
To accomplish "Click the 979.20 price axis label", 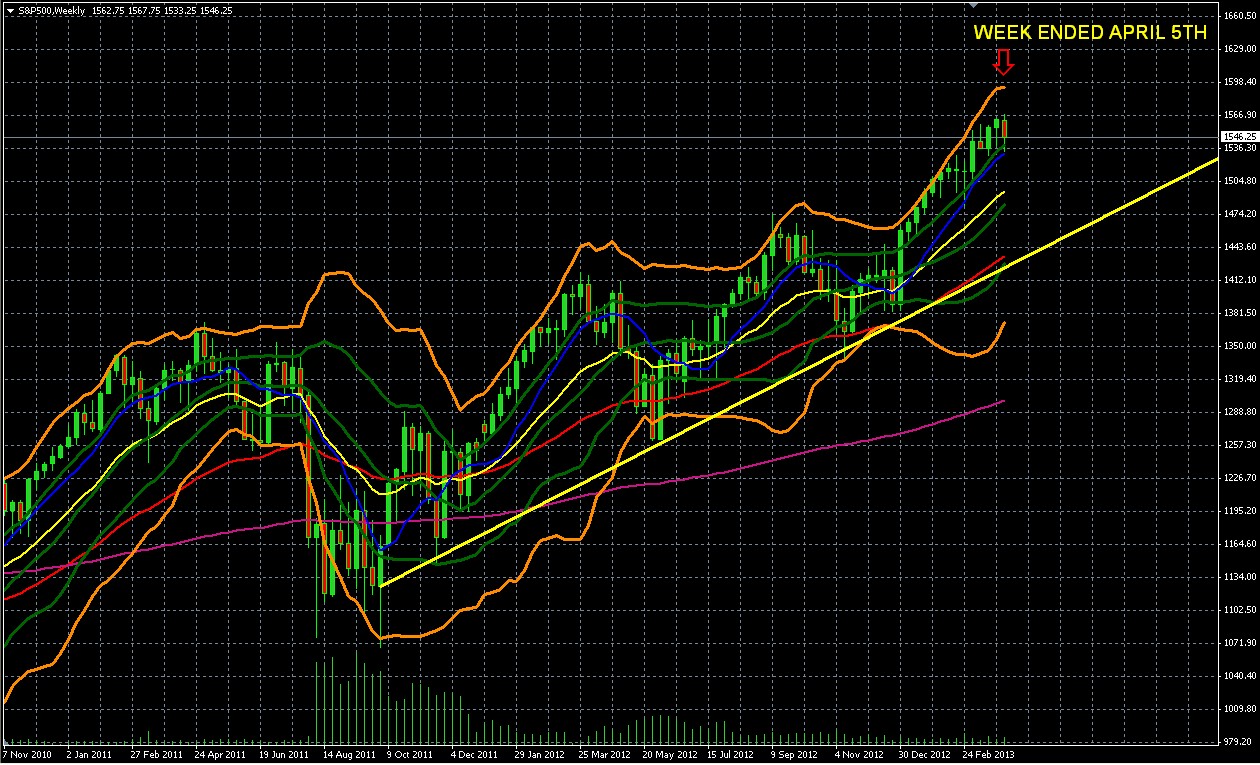I will pos(1239,741).
